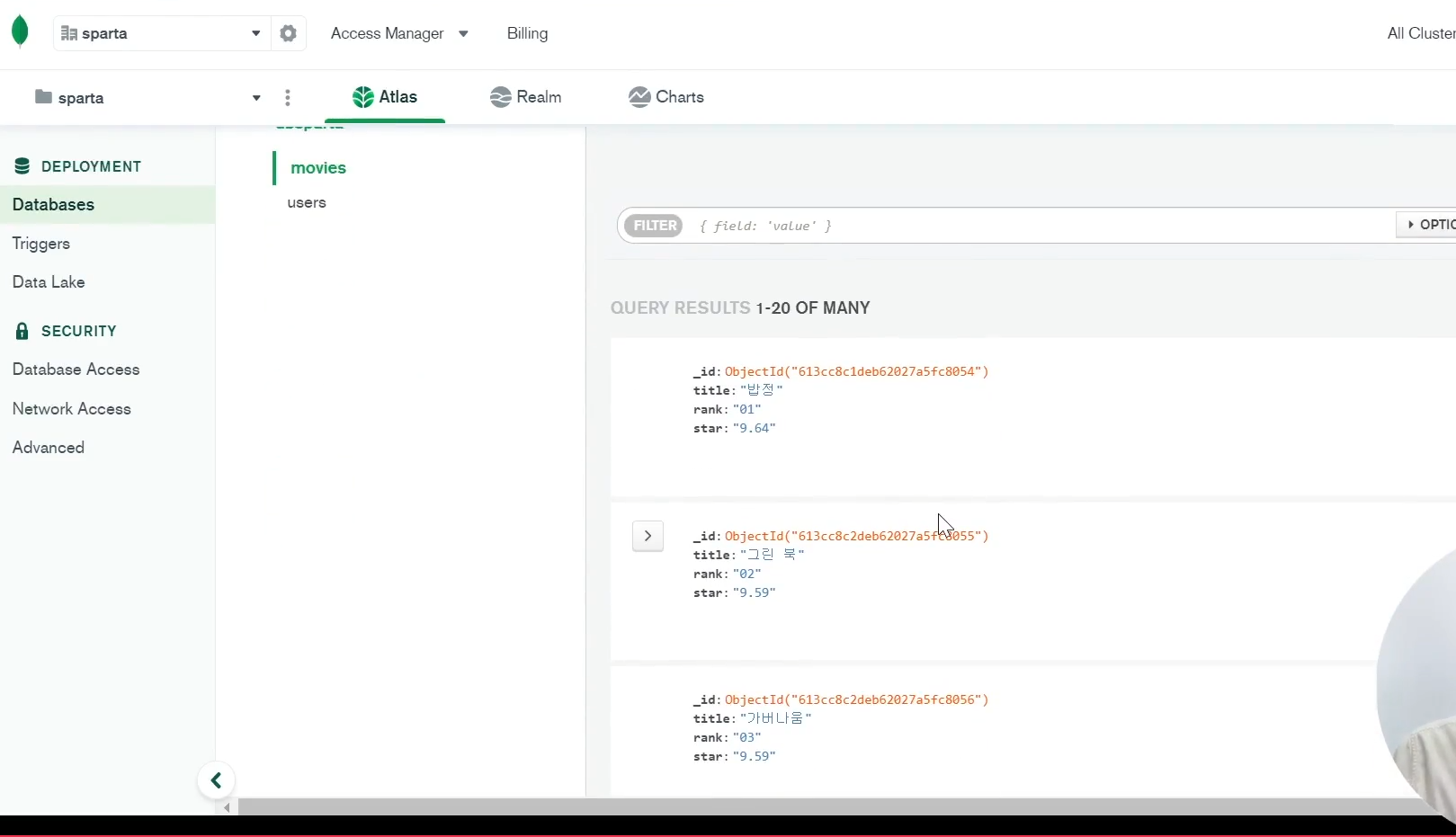Open the project options three-dot menu
Viewport: 1456px width, 837px height.
pos(288,97)
